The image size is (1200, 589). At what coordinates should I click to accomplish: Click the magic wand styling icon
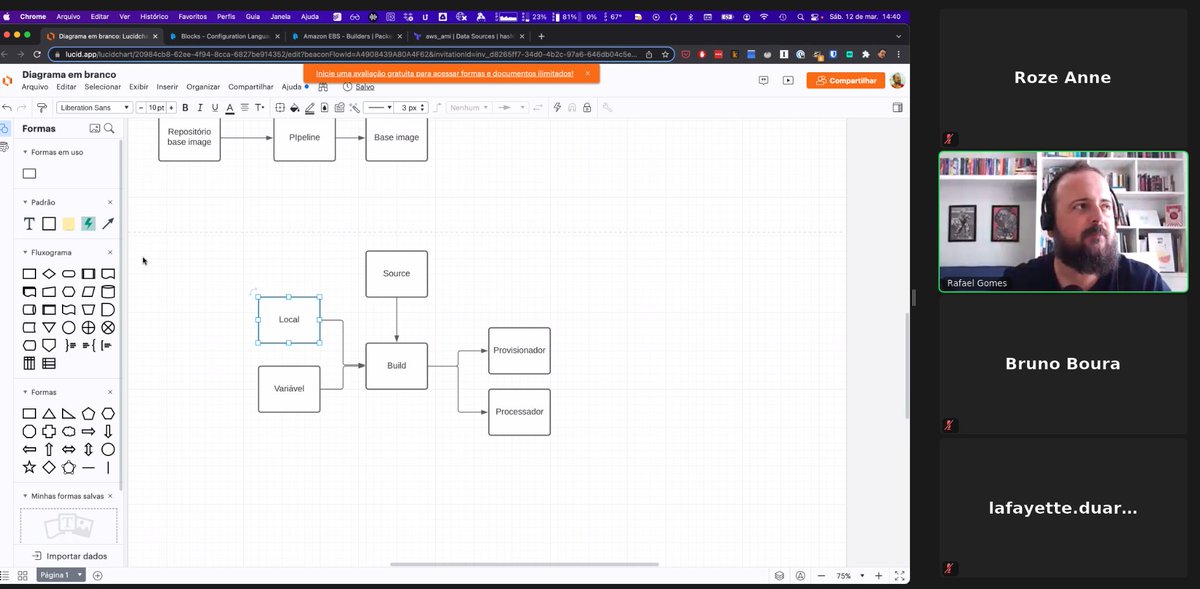point(354,107)
